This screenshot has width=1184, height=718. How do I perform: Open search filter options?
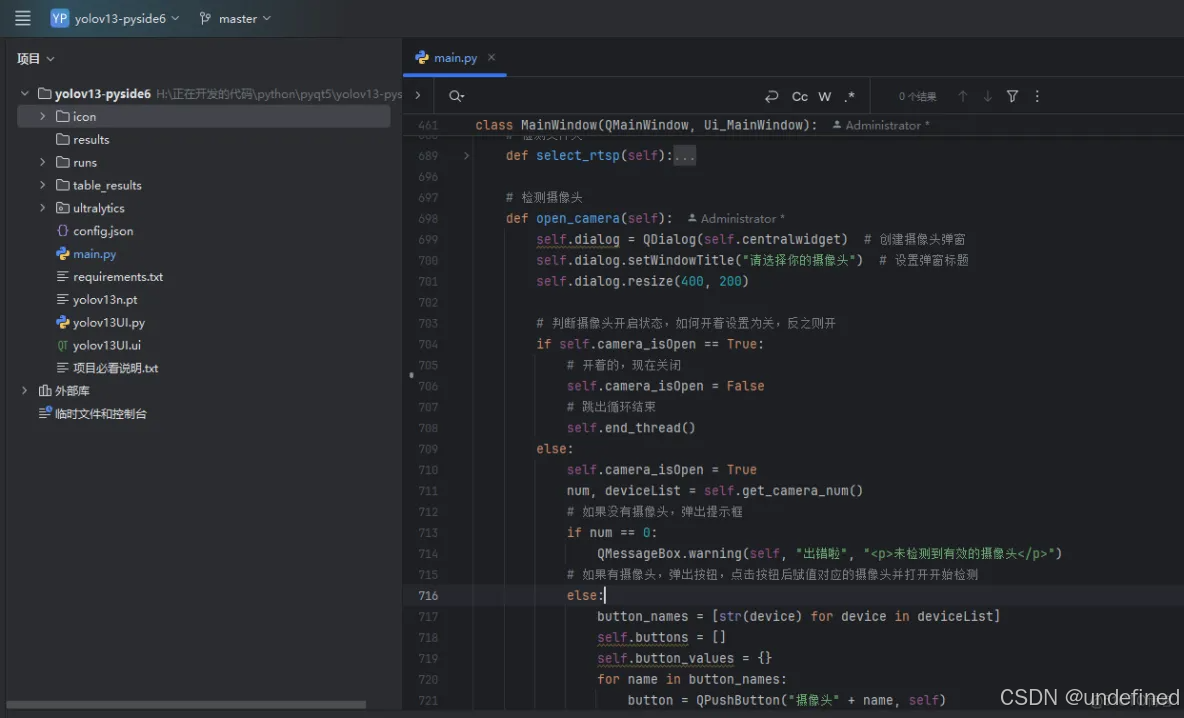point(1013,96)
